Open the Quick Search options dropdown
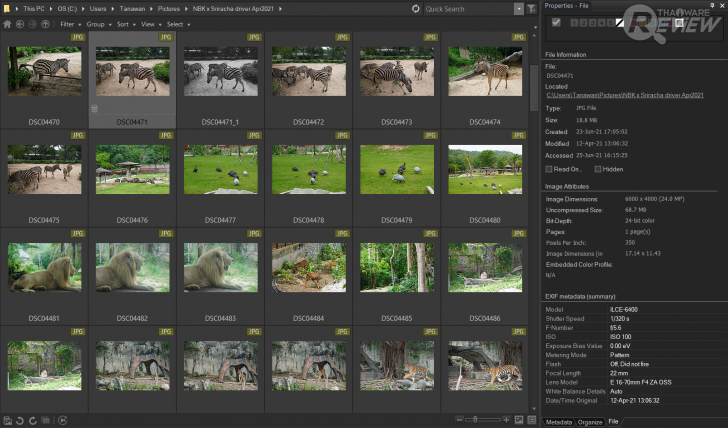Viewport: 728px width, 428px height. 517,8
